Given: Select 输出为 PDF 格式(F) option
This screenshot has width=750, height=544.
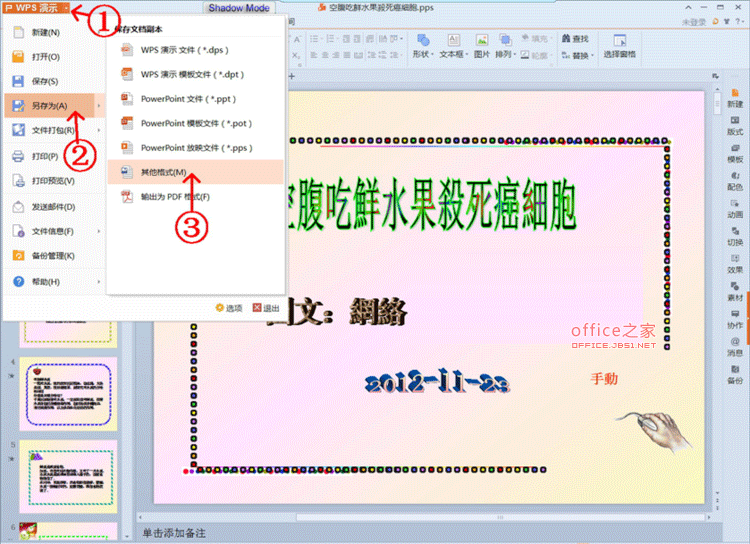Looking at the screenshot, I should click(195, 197).
